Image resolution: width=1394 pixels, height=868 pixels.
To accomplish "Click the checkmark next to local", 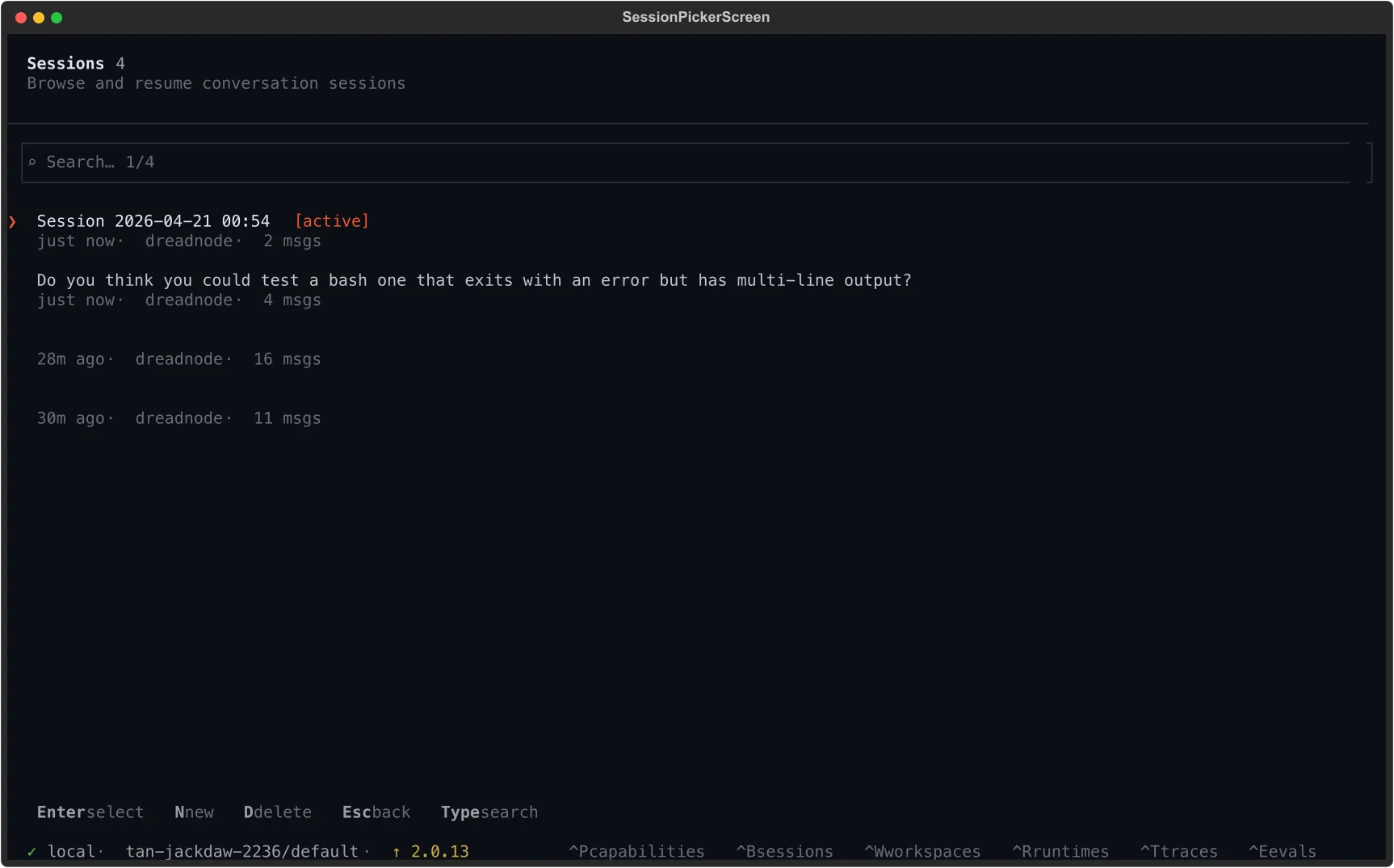I will (31, 851).
